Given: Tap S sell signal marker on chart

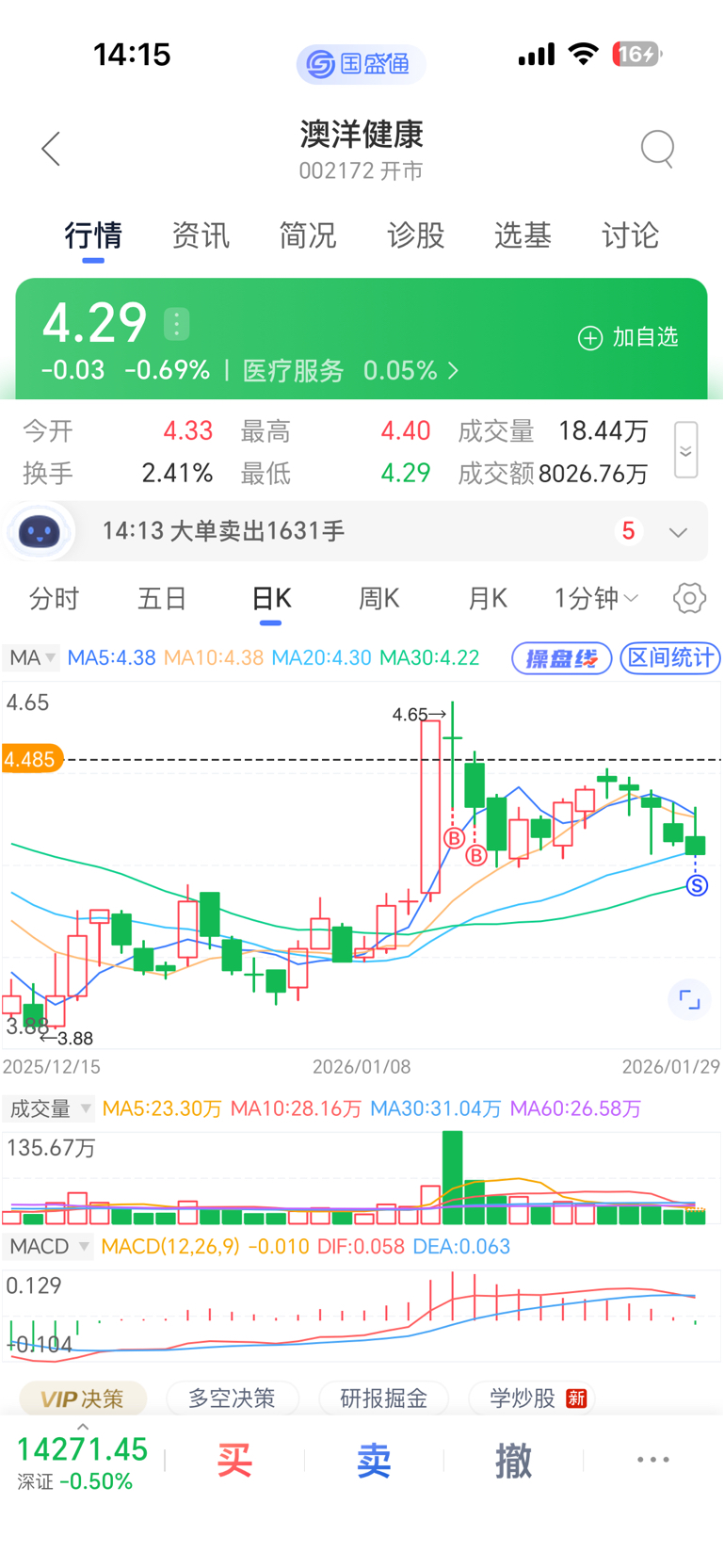Looking at the screenshot, I should 697,885.
